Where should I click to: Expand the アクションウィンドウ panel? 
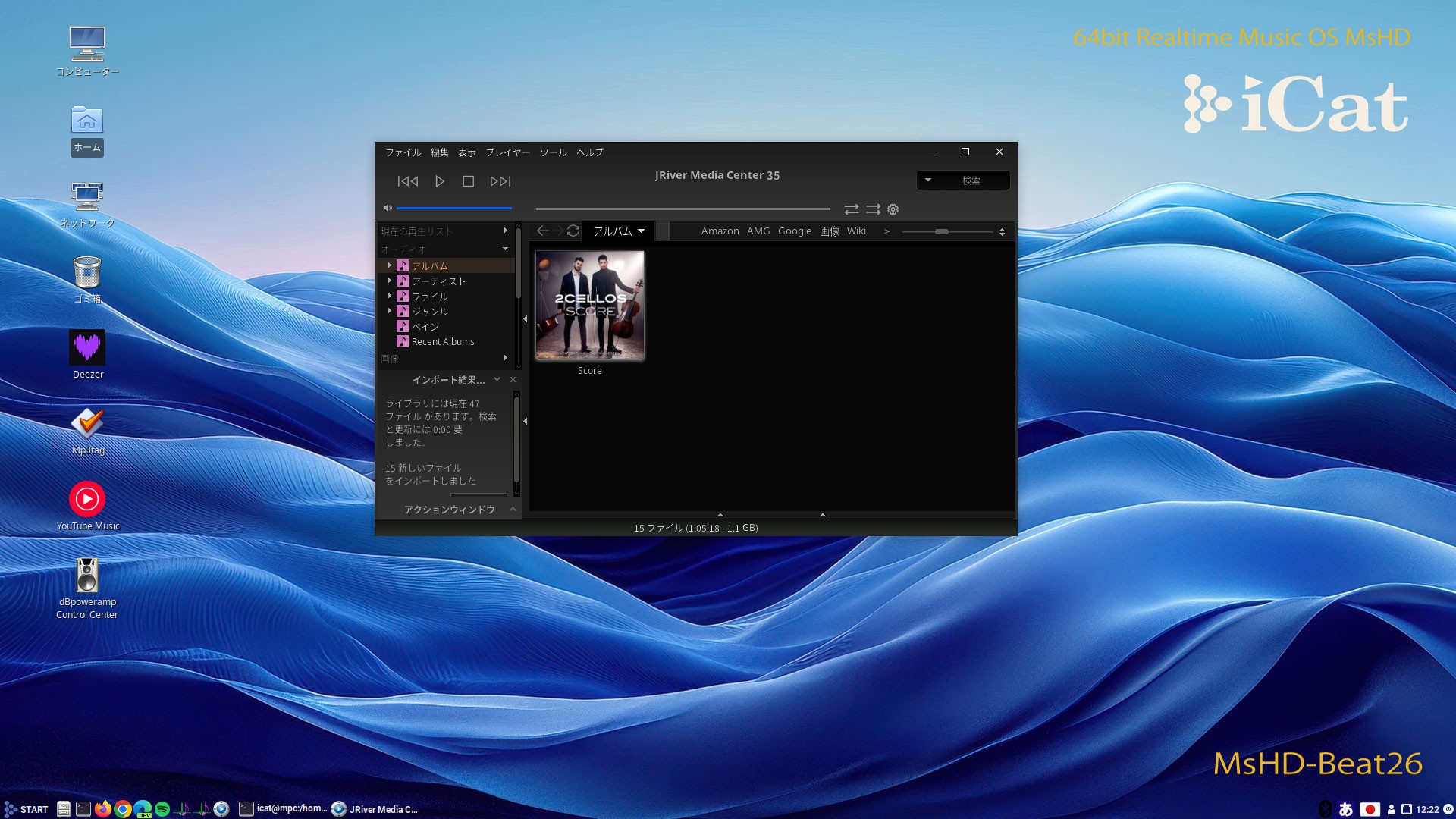pos(513,510)
